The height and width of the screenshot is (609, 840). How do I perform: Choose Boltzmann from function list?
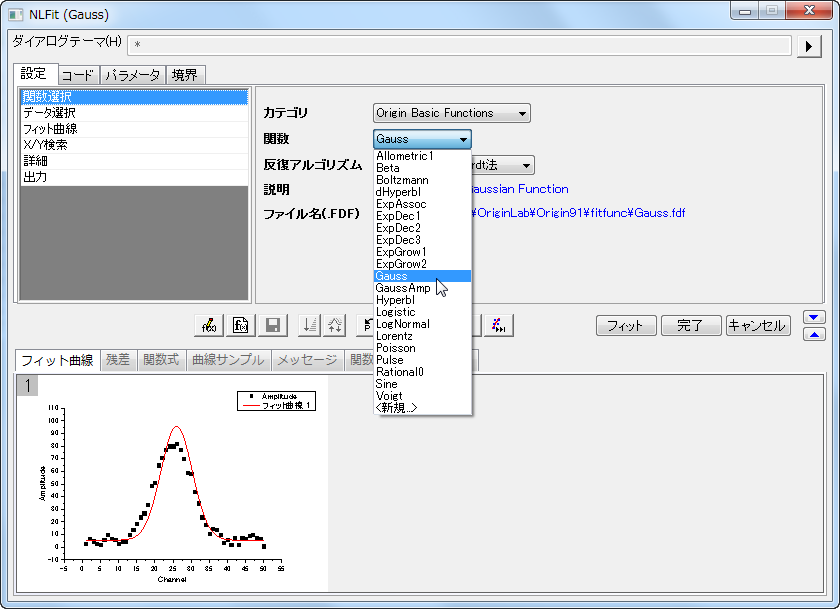(x=422, y=180)
